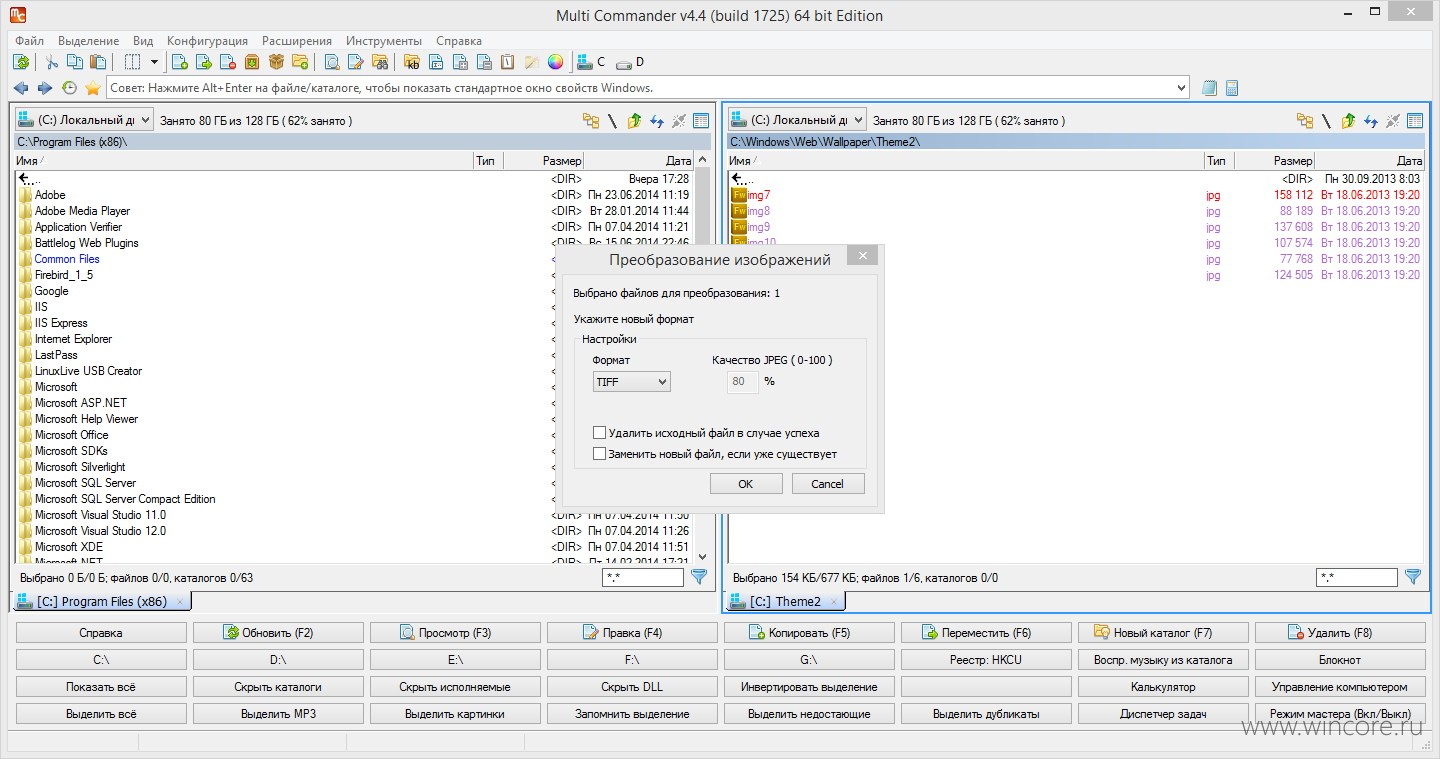The height and width of the screenshot is (759, 1440).
Task: Open right panel drive selector dropdown
Action: 797,120
